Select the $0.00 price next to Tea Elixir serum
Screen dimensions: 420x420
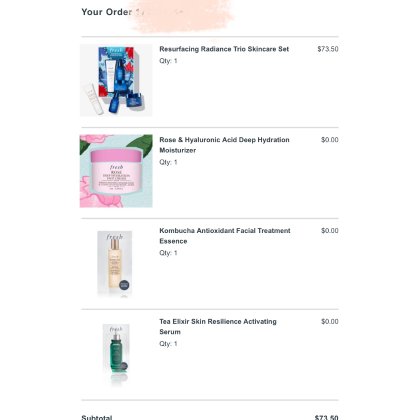point(330,321)
